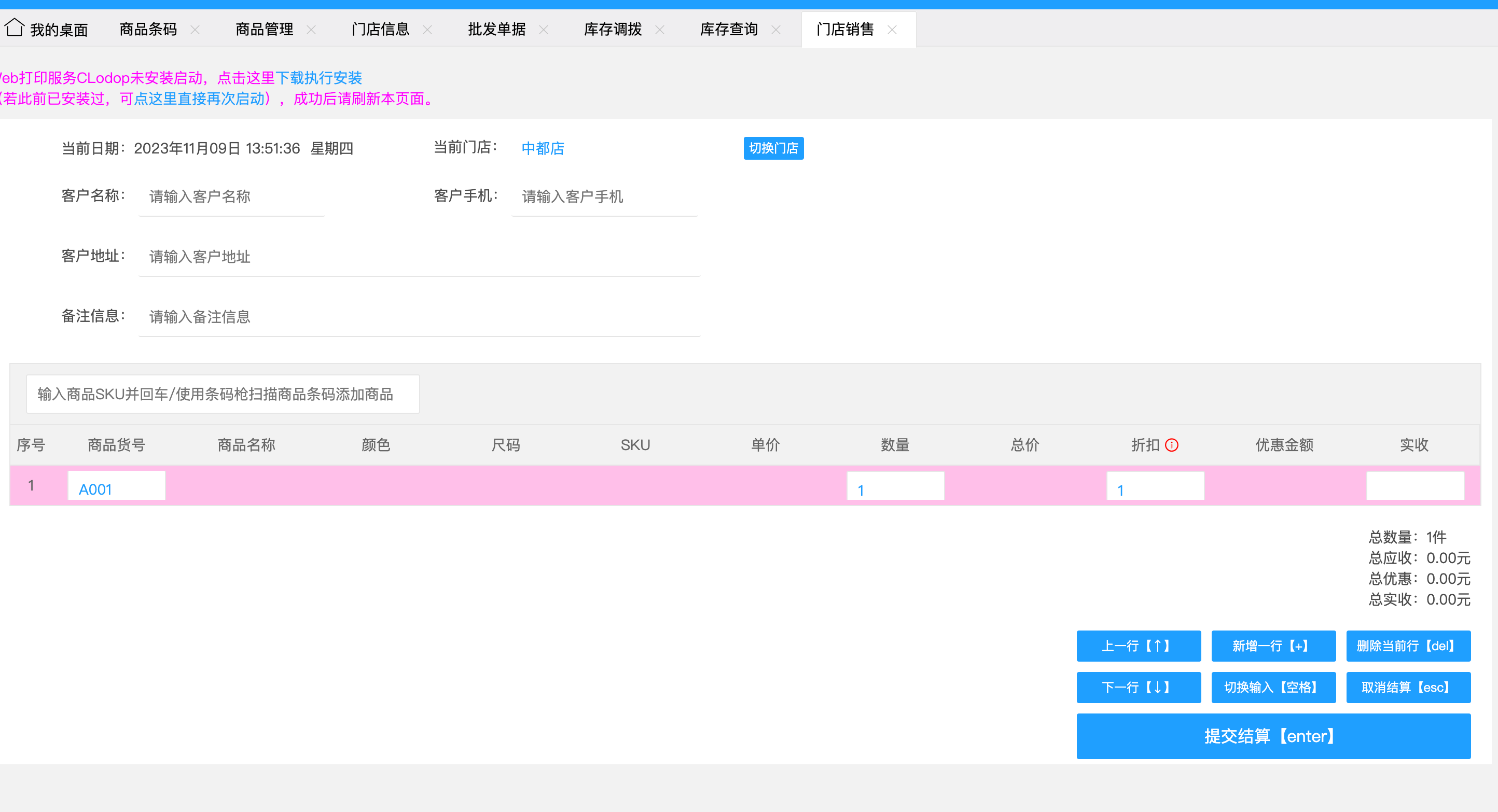
Task: Click the 中都店 store link
Action: (x=543, y=148)
